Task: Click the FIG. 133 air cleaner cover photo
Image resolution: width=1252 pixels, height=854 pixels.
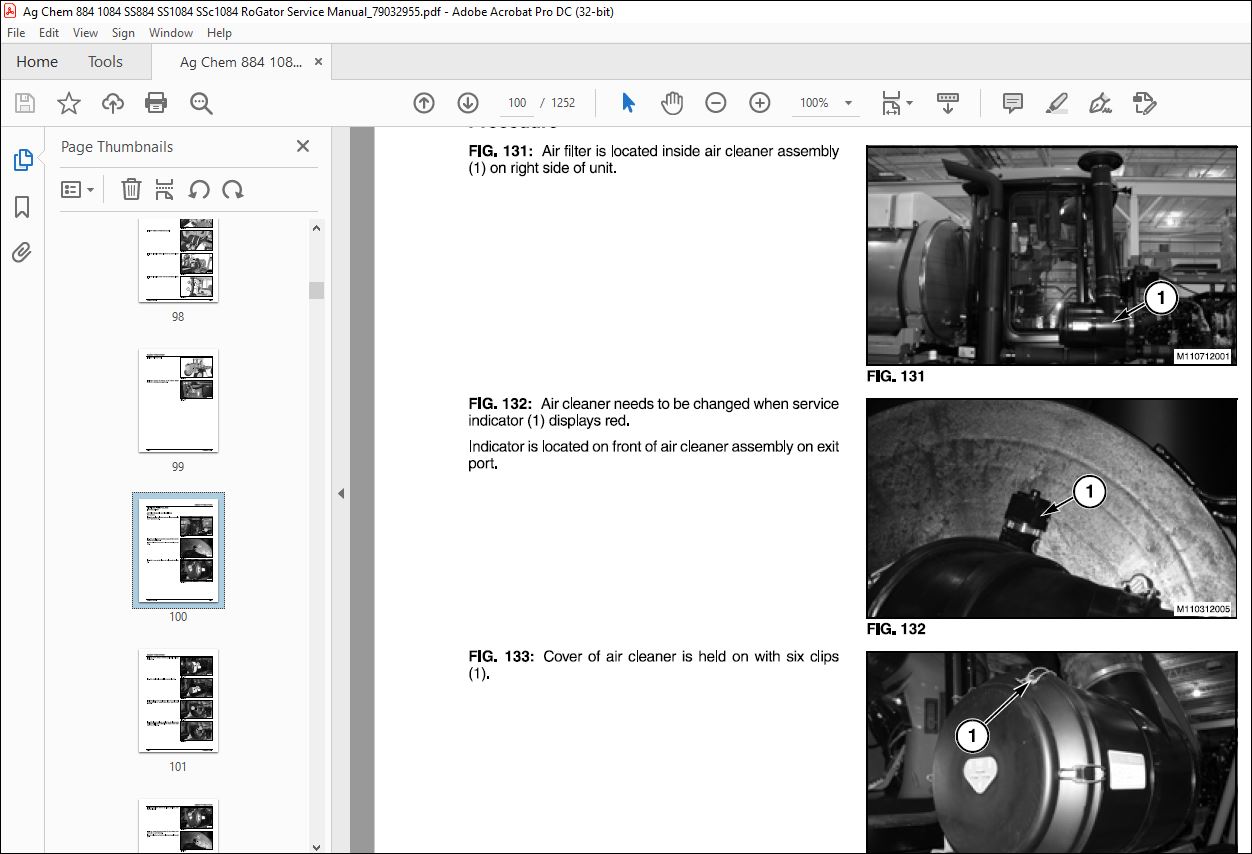Action: point(1051,752)
